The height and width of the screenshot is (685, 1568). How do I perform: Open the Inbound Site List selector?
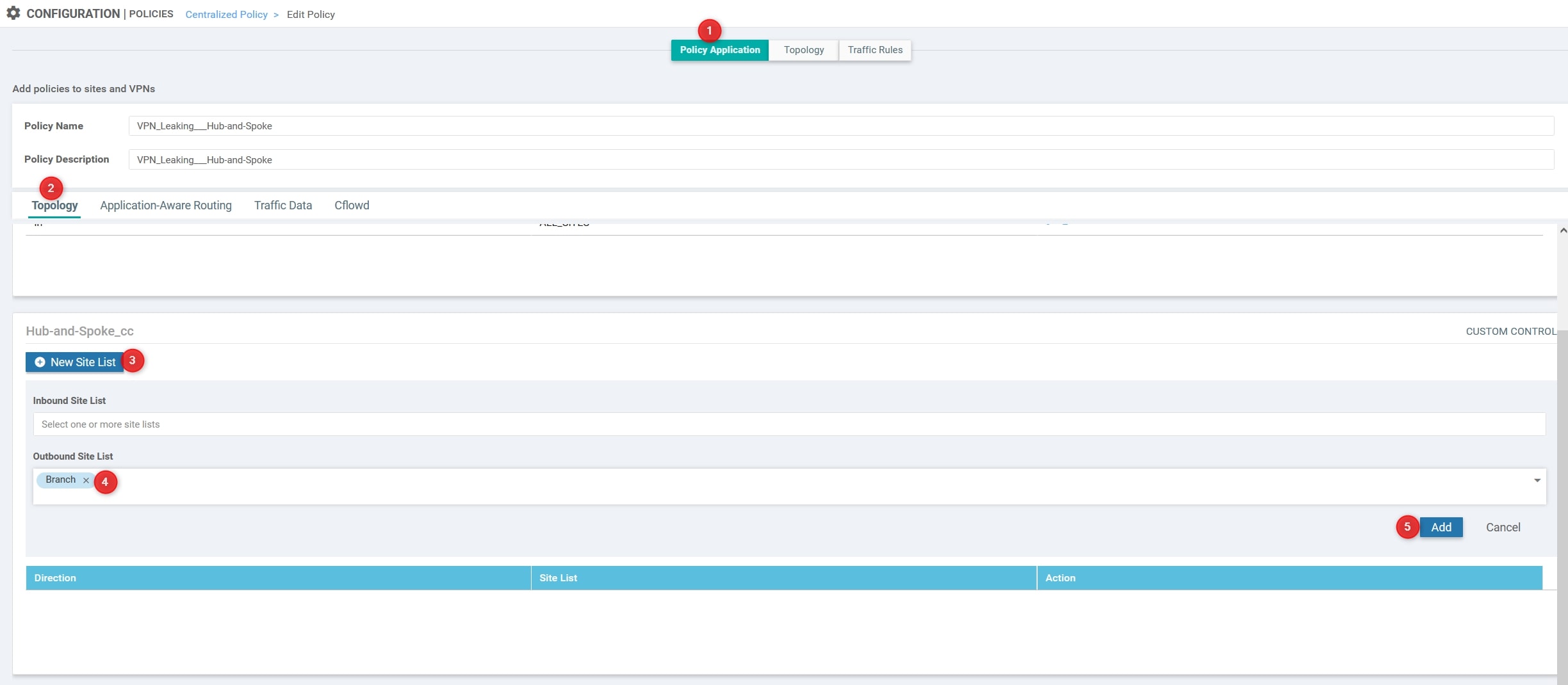(788, 424)
